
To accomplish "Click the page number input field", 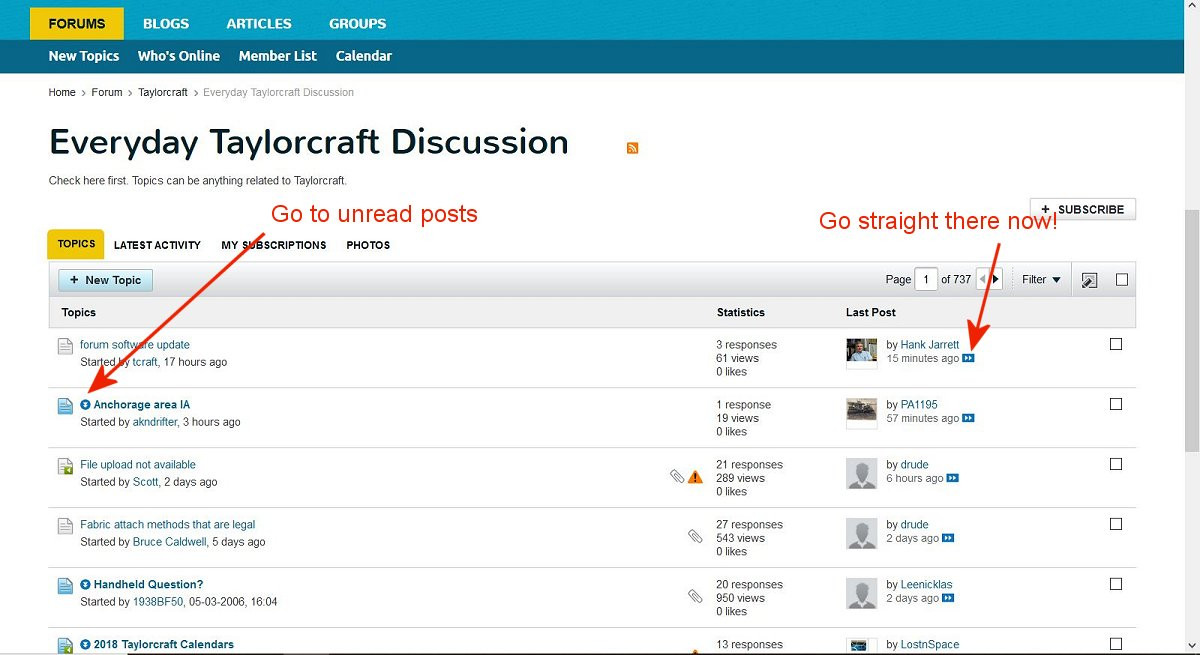I will pos(926,280).
